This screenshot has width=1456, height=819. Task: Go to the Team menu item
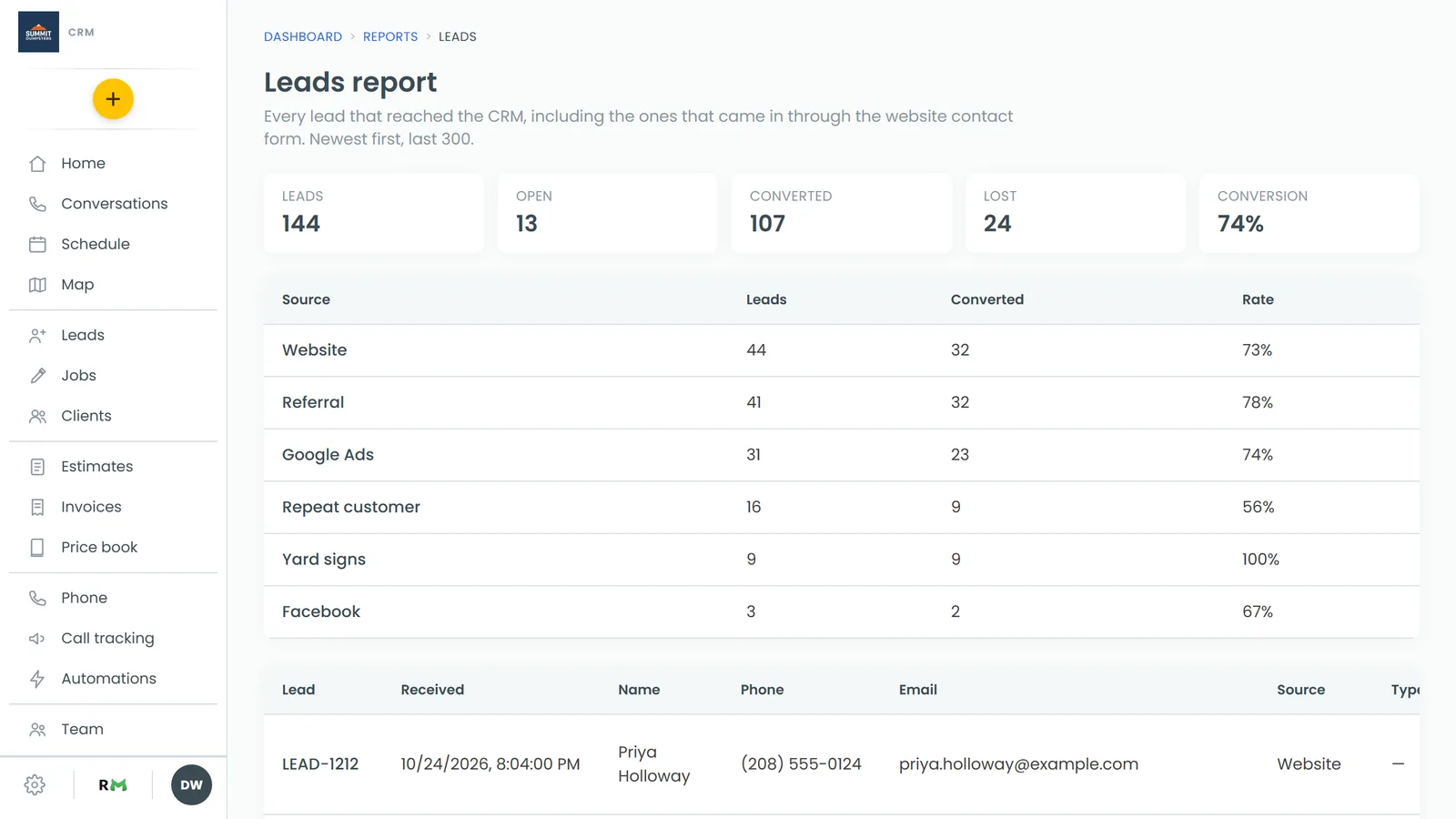click(x=113, y=729)
